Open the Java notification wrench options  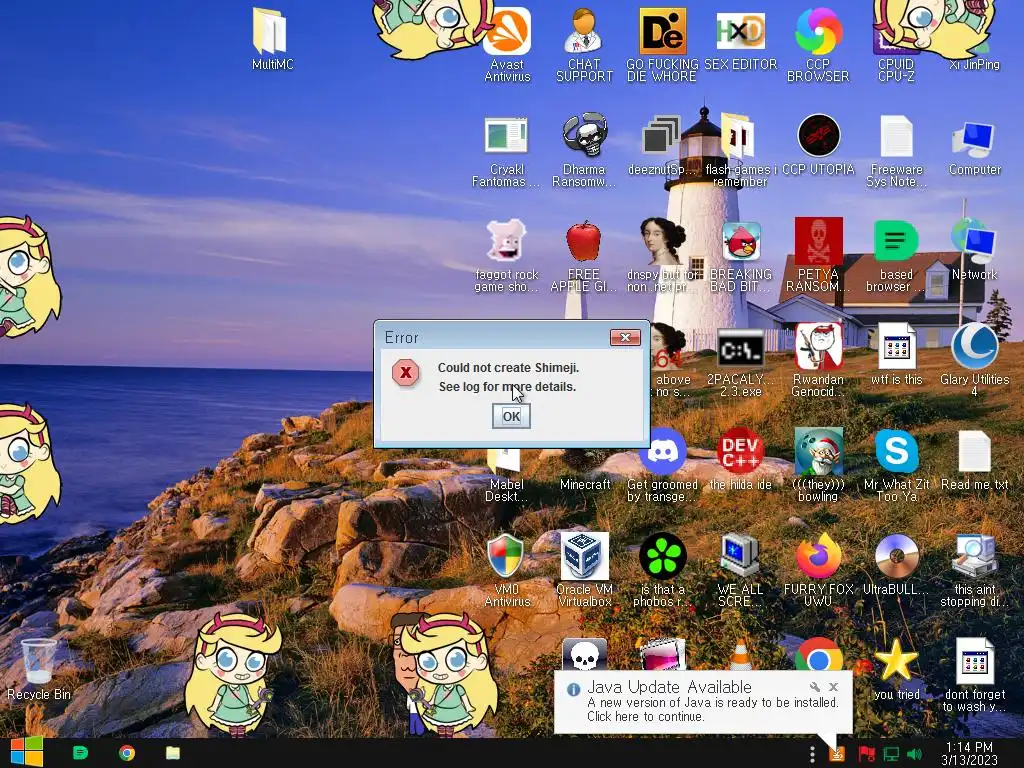click(x=814, y=687)
